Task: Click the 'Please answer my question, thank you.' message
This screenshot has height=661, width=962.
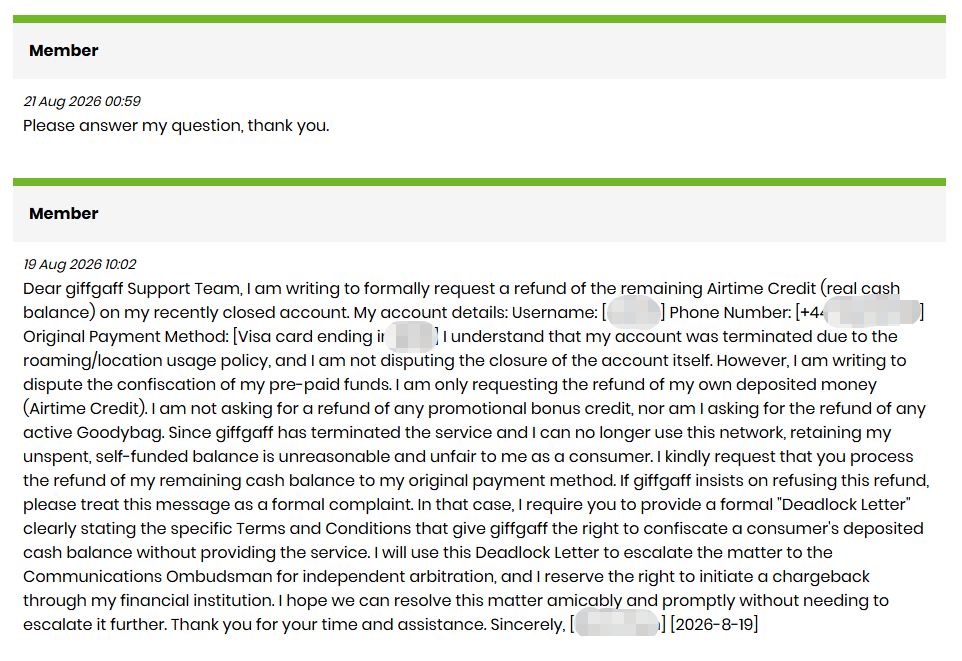Action: tap(176, 126)
